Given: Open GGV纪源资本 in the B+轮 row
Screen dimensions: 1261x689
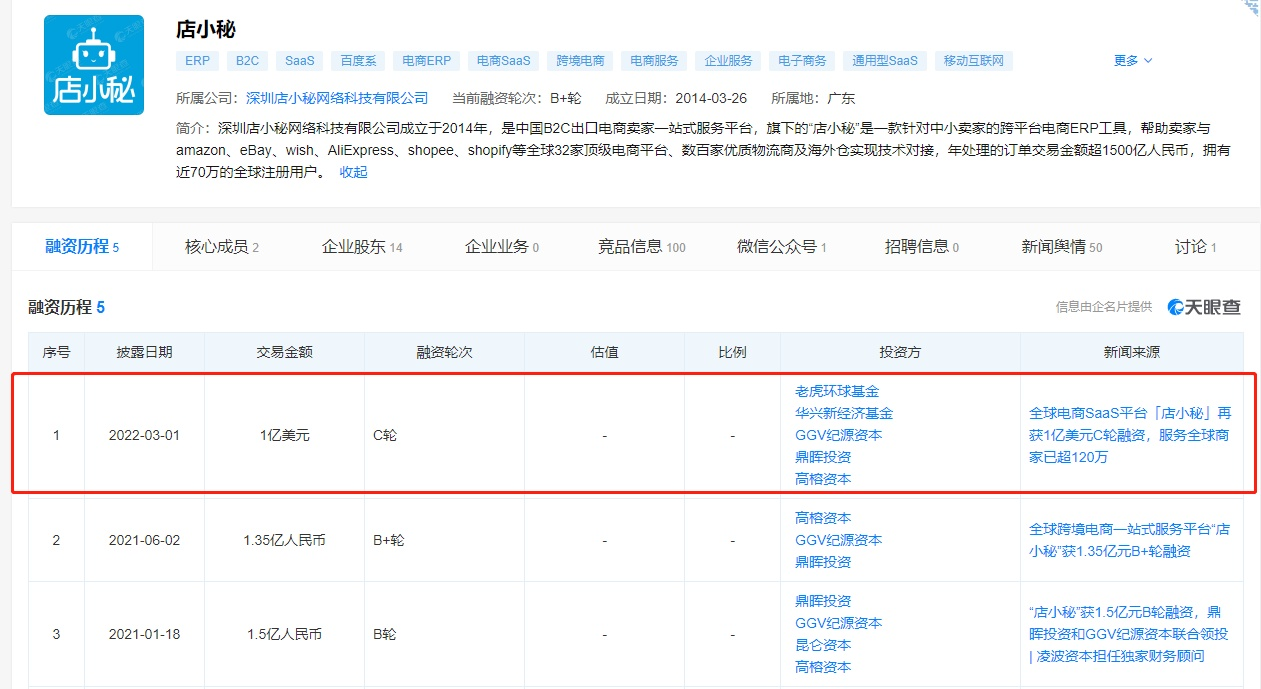Looking at the screenshot, I should click(839, 540).
